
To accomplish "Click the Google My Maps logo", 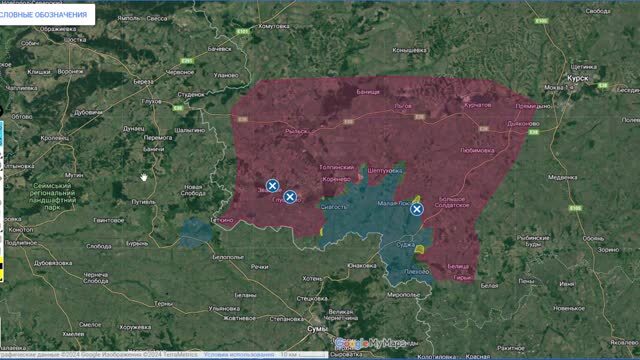I will pos(369,344).
